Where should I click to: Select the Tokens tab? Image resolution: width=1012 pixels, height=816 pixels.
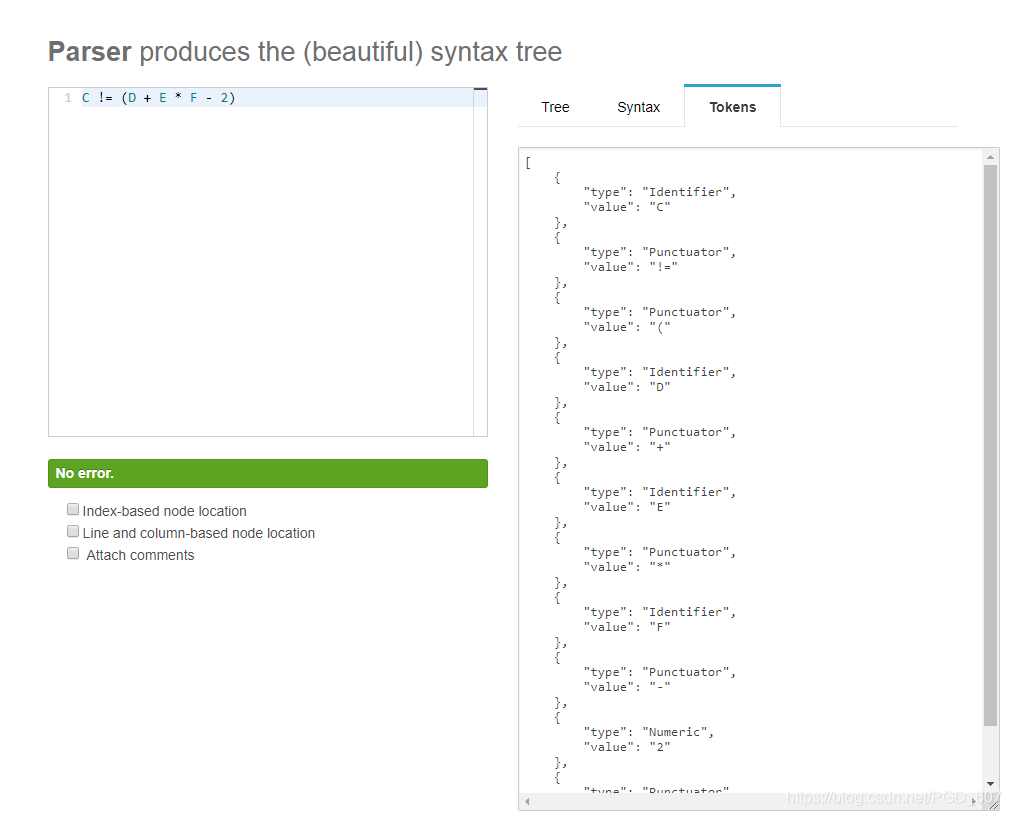(733, 107)
